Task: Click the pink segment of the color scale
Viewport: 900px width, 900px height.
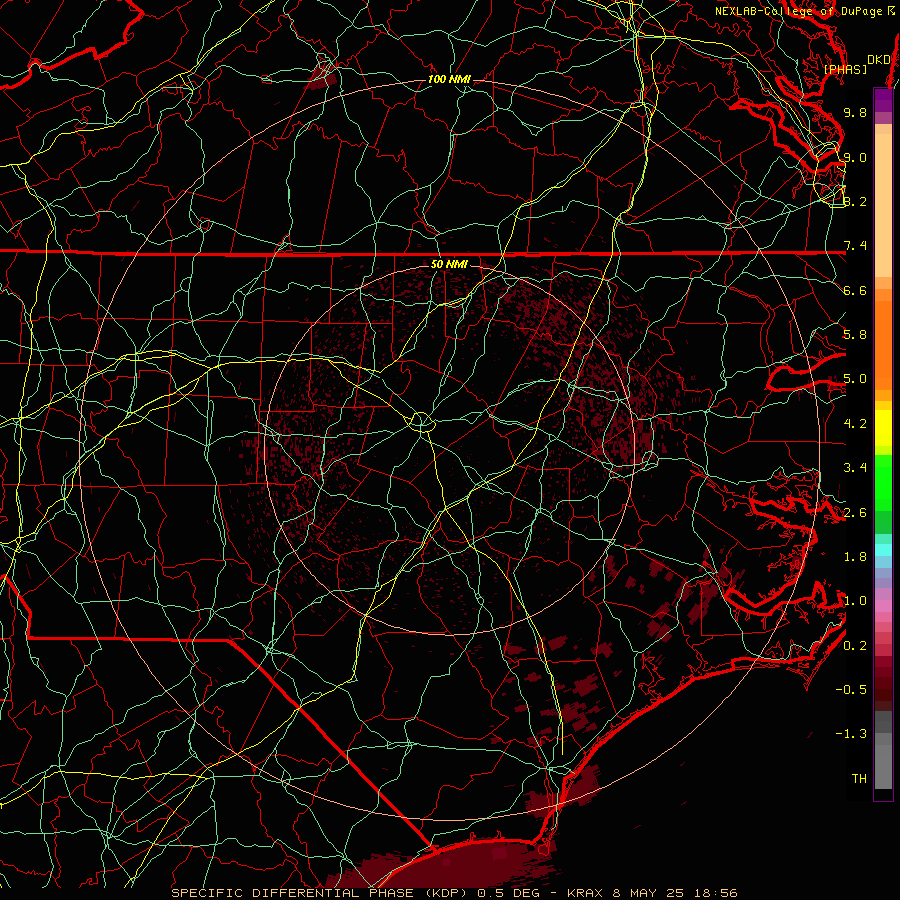Action: (883, 606)
